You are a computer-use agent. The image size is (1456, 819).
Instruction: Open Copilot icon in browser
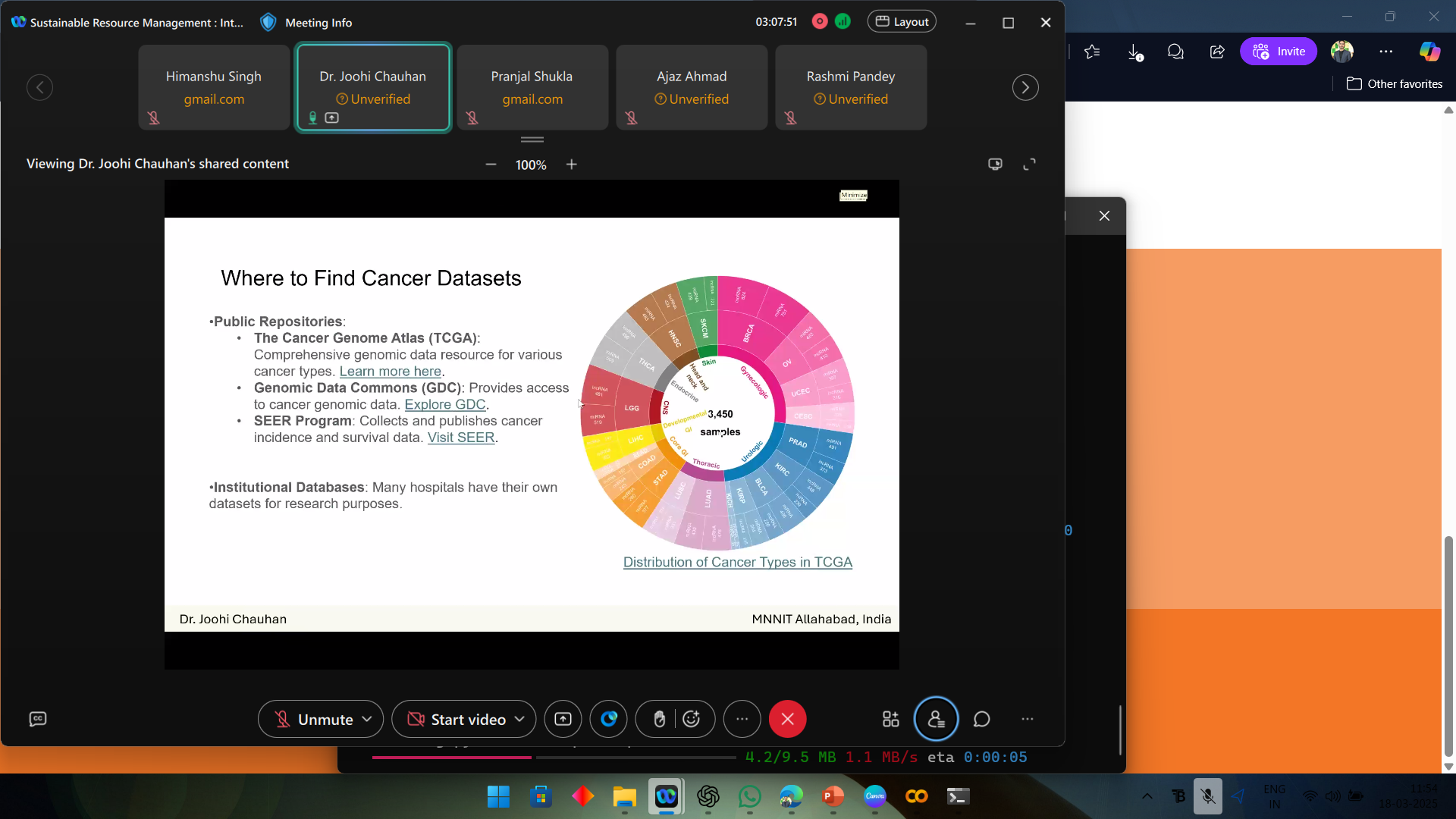tap(1429, 52)
